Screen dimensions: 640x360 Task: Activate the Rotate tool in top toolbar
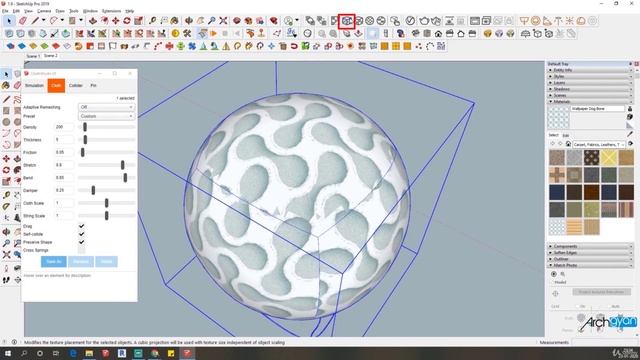point(127,20)
